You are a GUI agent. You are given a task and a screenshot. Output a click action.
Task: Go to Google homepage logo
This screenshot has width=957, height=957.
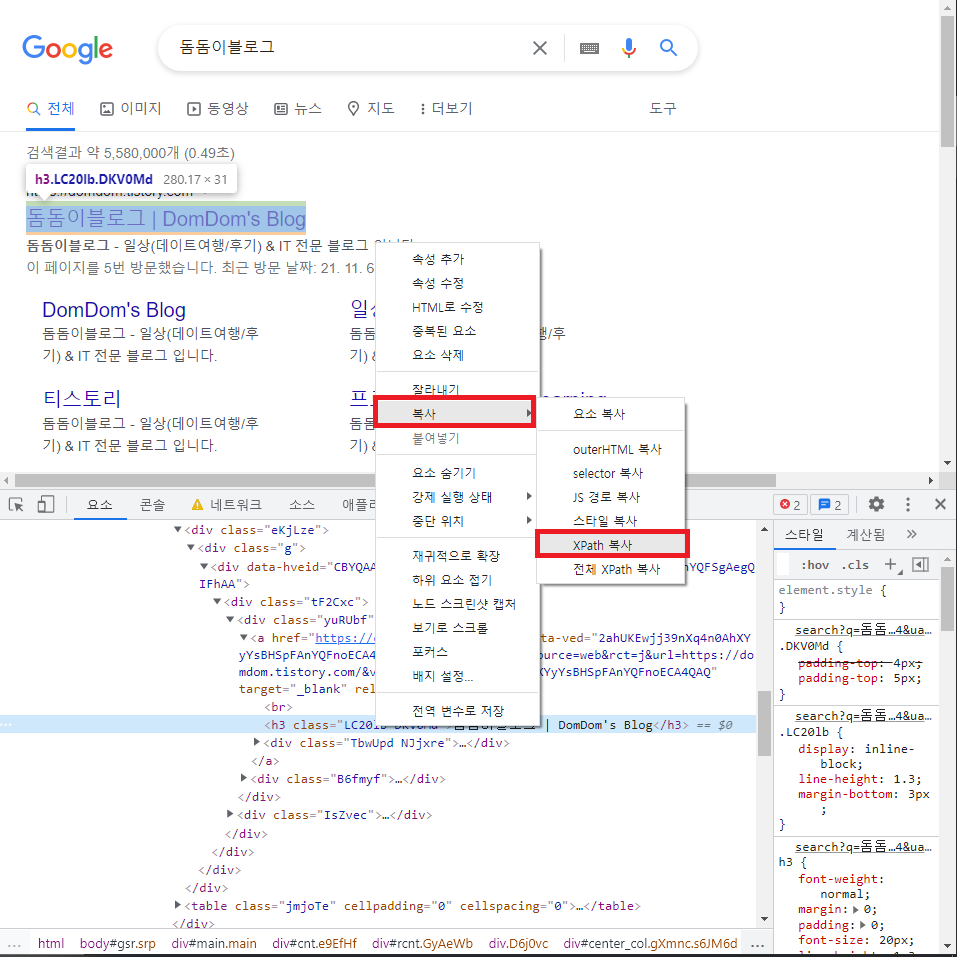(67, 49)
